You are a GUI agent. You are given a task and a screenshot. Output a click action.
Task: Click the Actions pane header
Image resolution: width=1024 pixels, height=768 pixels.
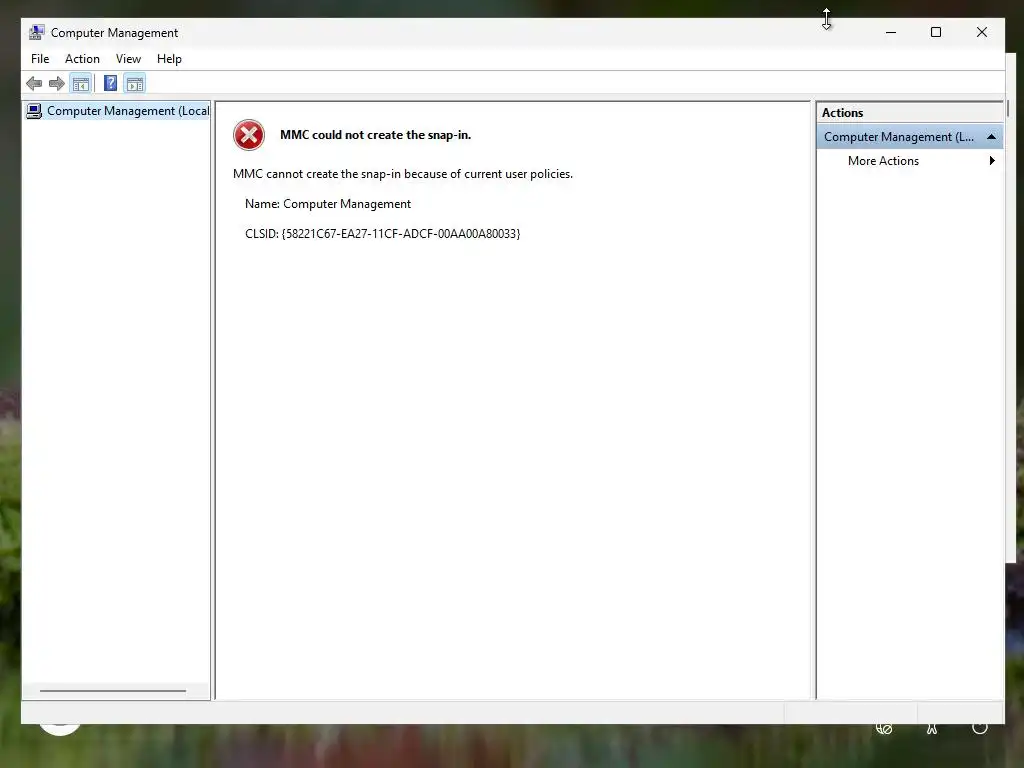909,112
